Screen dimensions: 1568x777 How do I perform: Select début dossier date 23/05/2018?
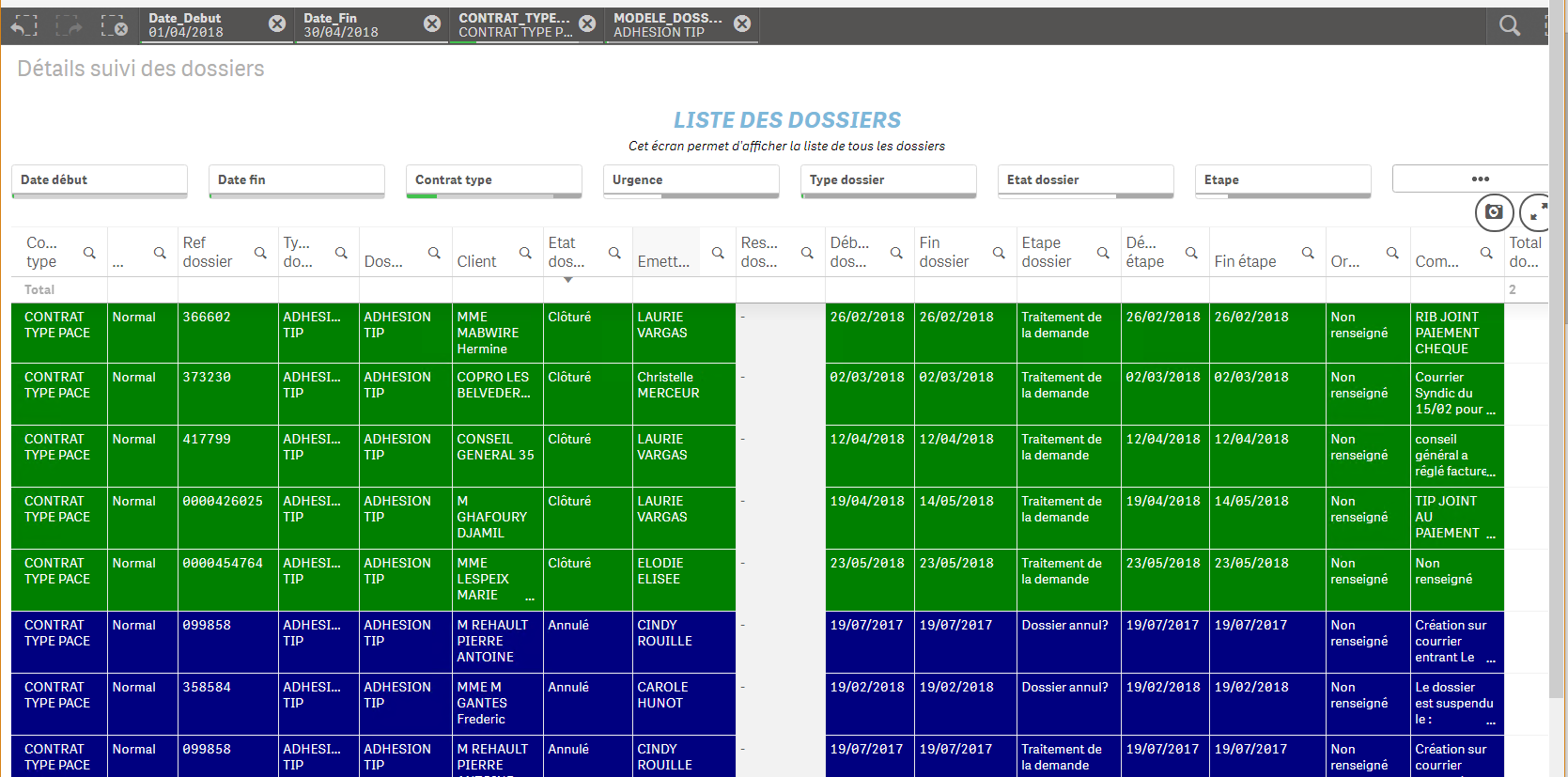[869, 580]
